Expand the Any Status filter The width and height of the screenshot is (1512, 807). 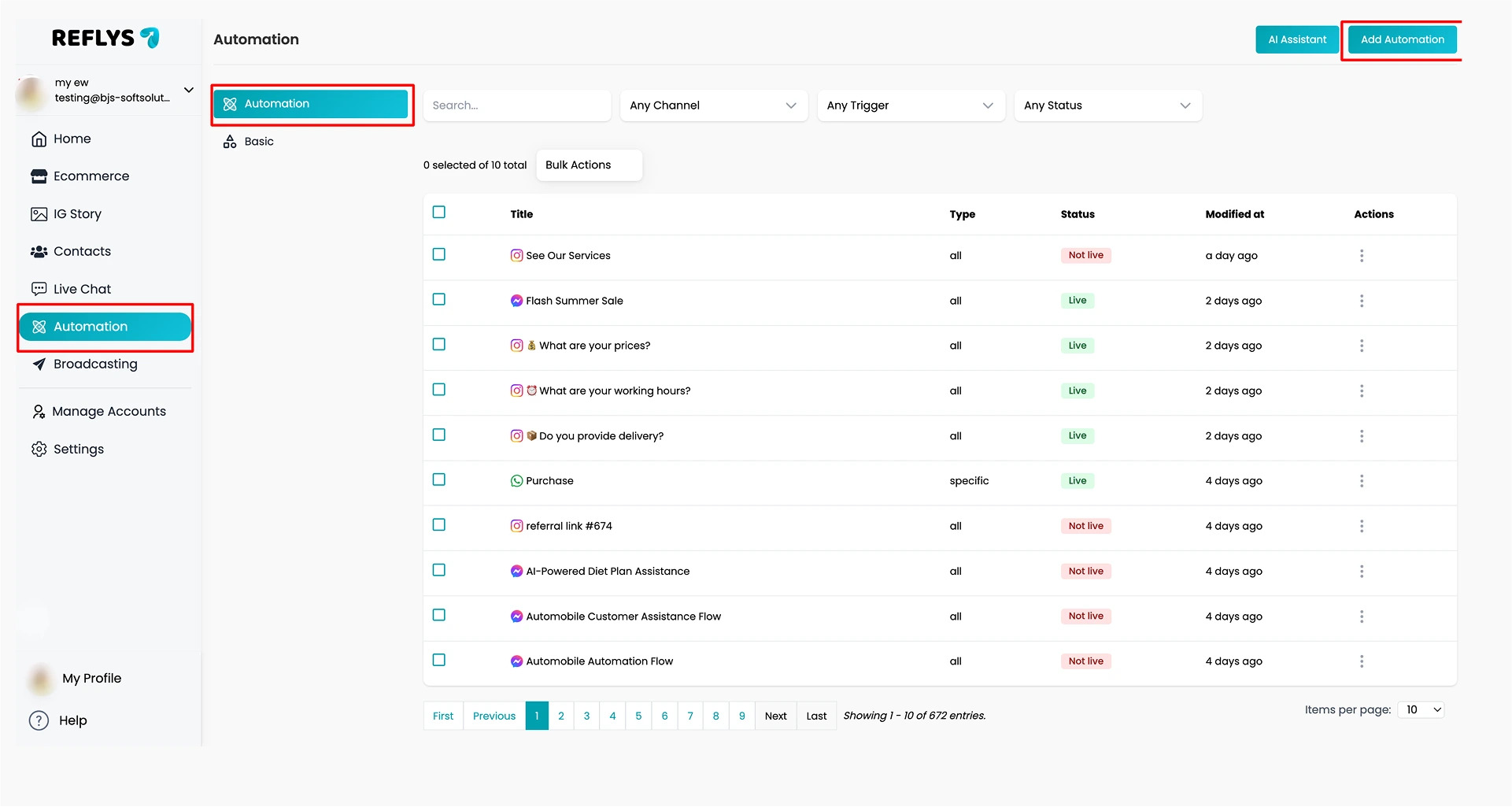pos(1107,106)
